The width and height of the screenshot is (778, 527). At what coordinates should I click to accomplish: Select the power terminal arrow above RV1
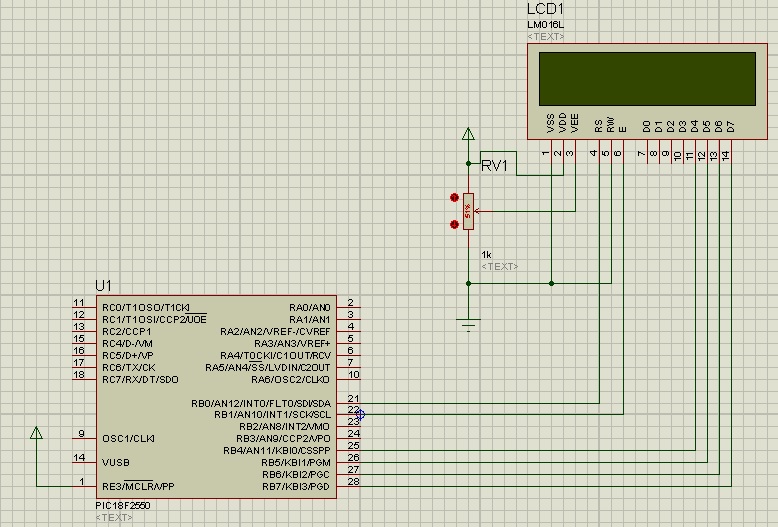(x=468, y=134)
